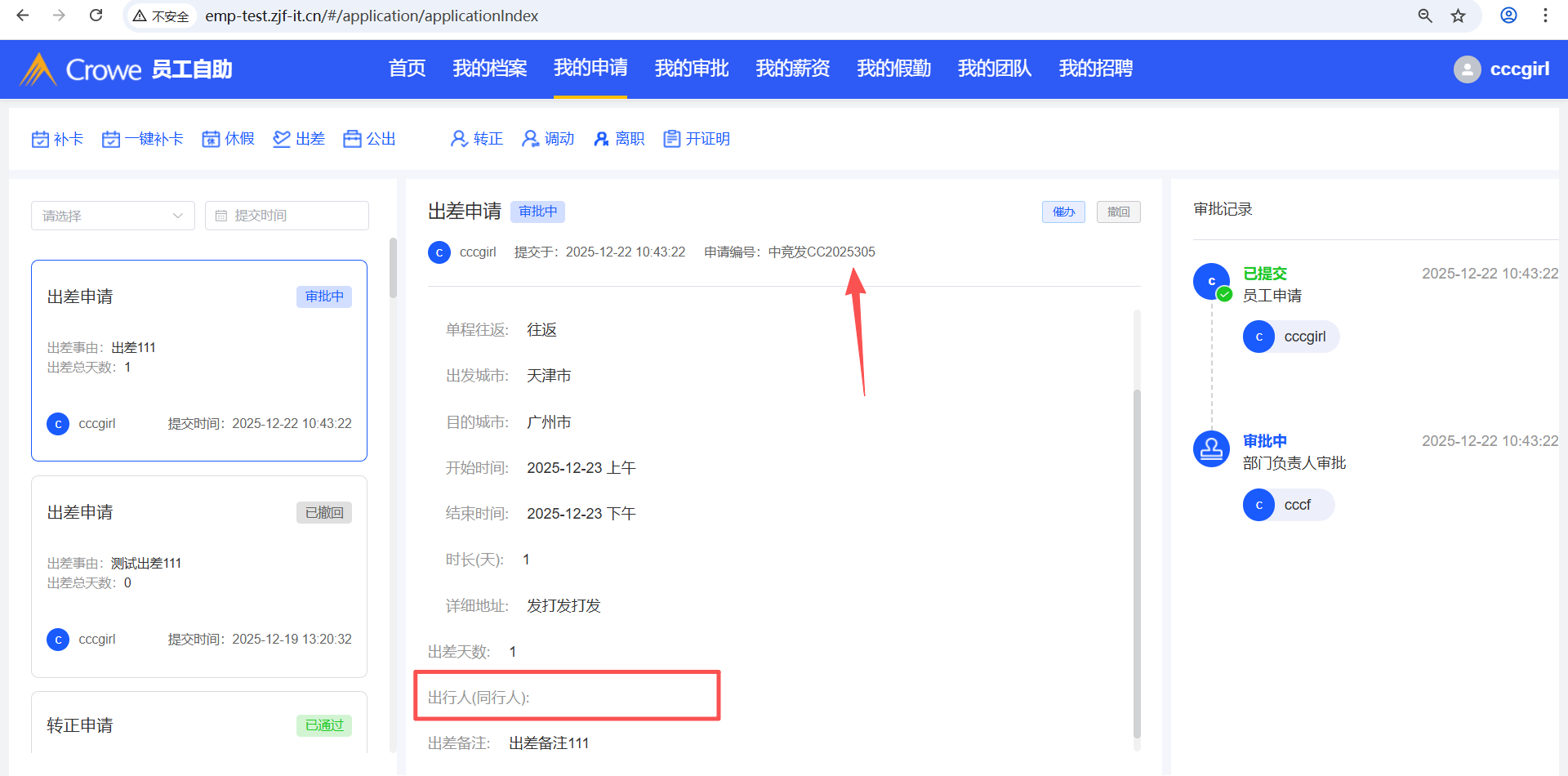Image resolution: width=1568 pixels, height=776 pixels.
Task: Select the 出差申请 card marked 审批中
Action: pos(199,360)
